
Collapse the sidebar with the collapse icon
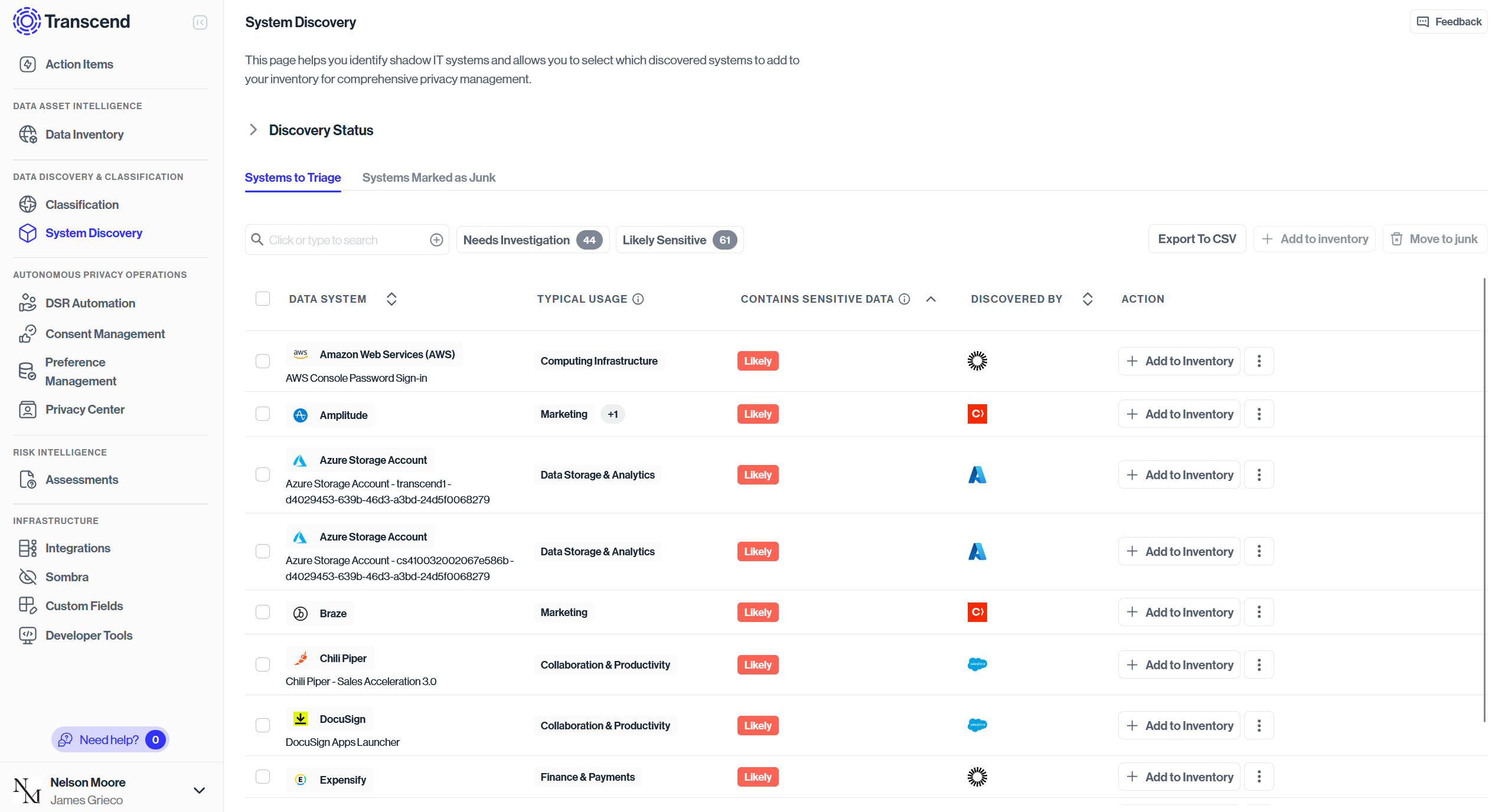pos(200,22)
